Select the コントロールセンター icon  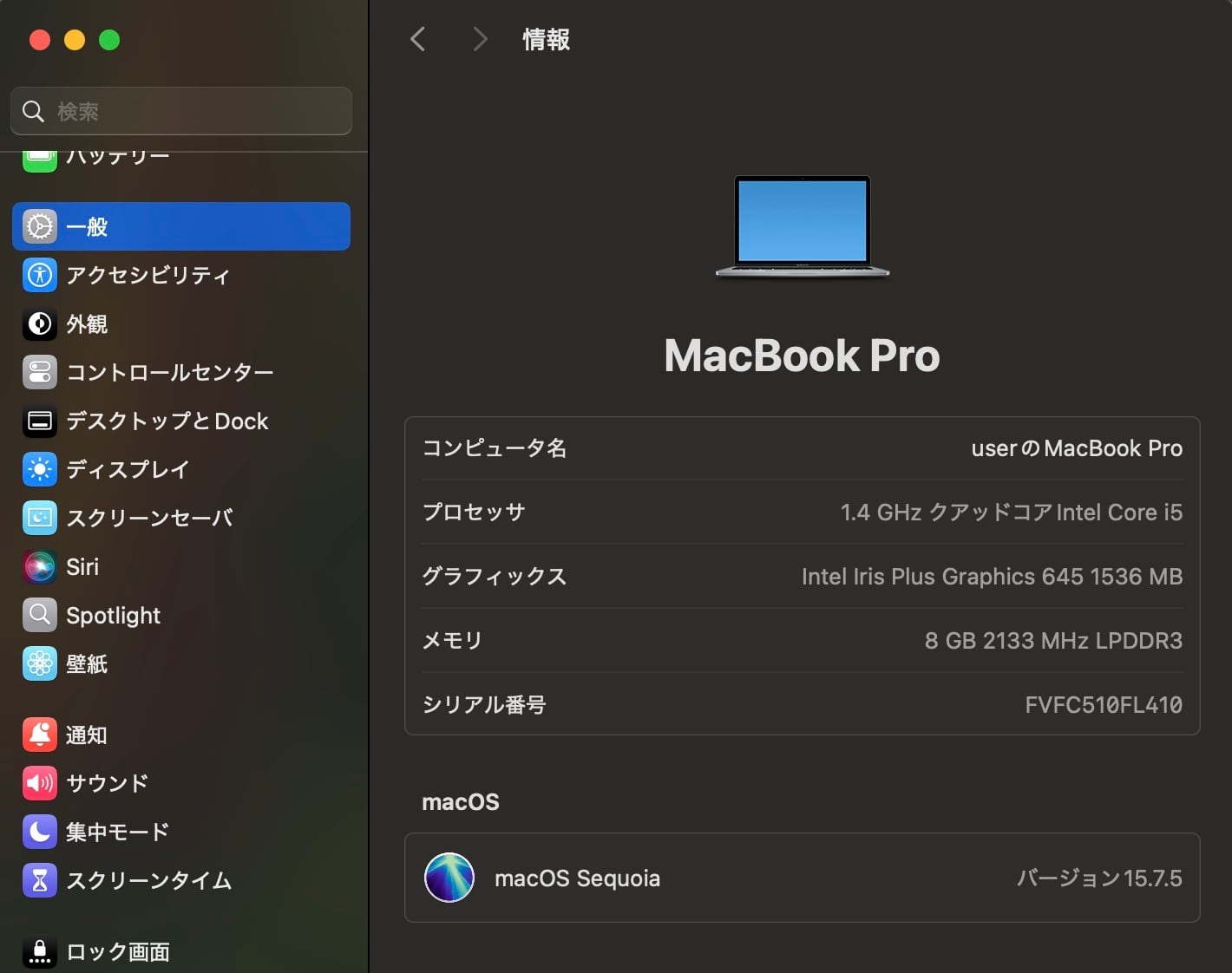[40, 372]
